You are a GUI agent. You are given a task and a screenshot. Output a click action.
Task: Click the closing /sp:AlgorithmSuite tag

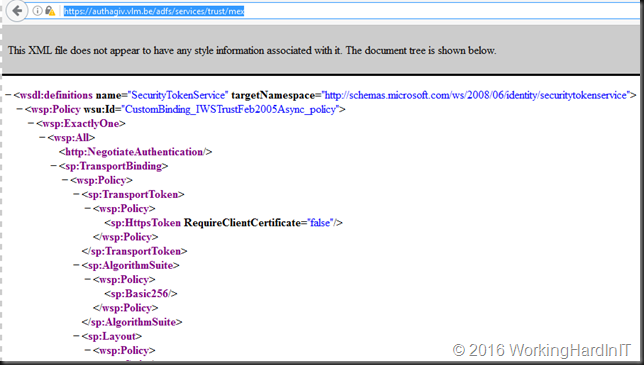[132, 322]
